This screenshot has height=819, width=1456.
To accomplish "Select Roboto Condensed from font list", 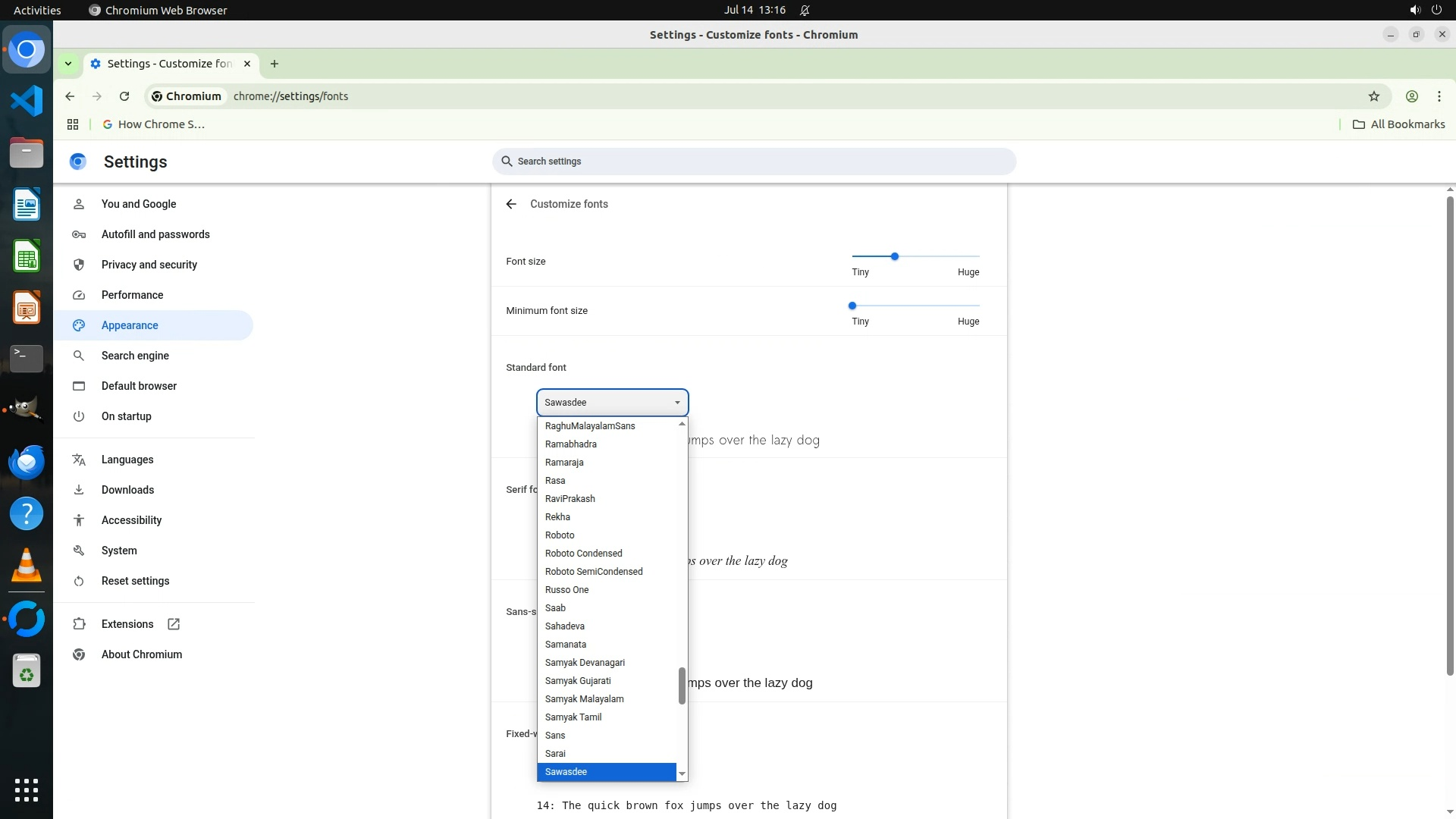I will pyautogui.click(x=583, y=554).
